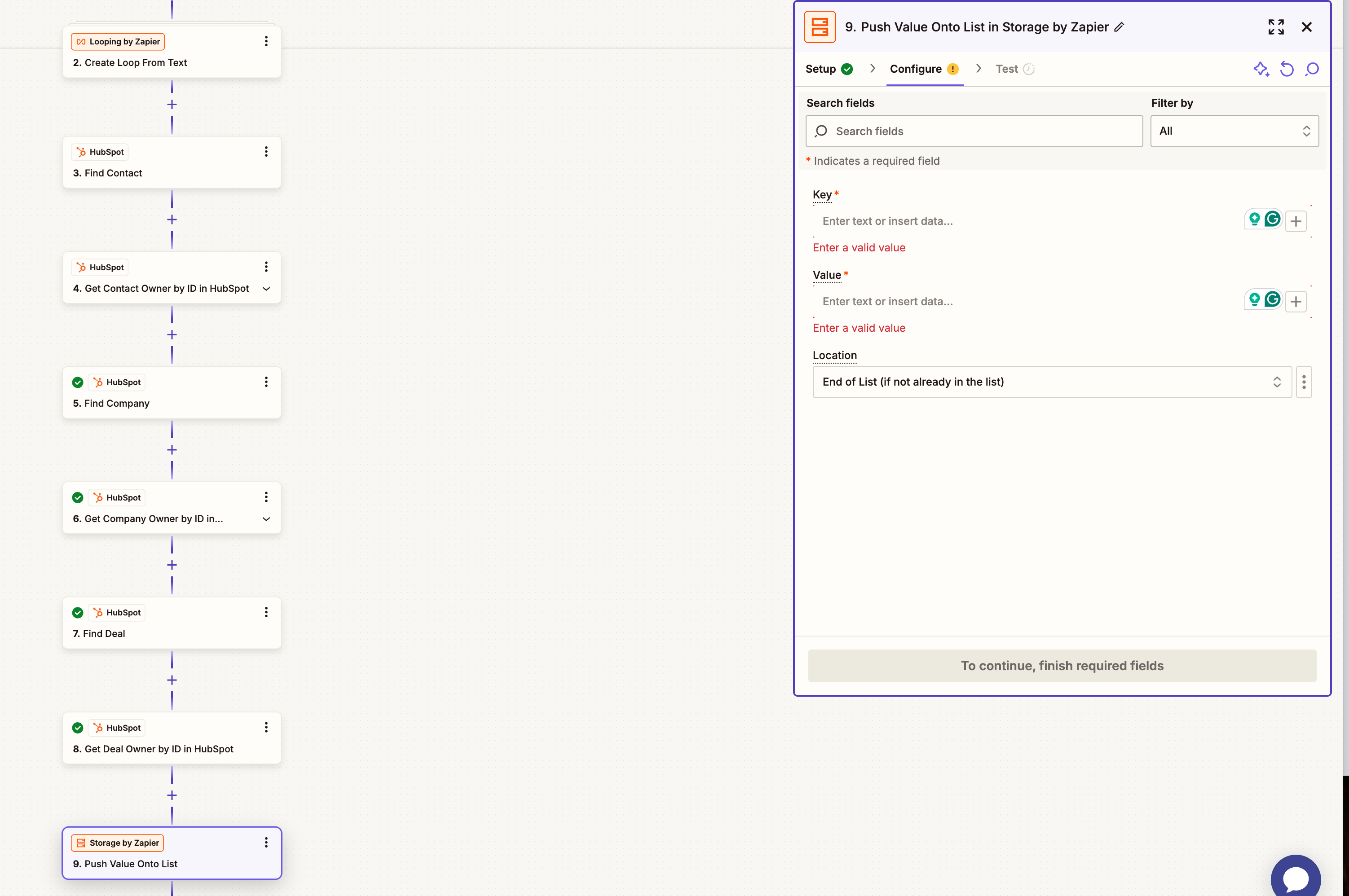Click Grammarly icon in the Key field
The height and width of the screenshot is (896, 1349).
click(x=1272, y=219)
